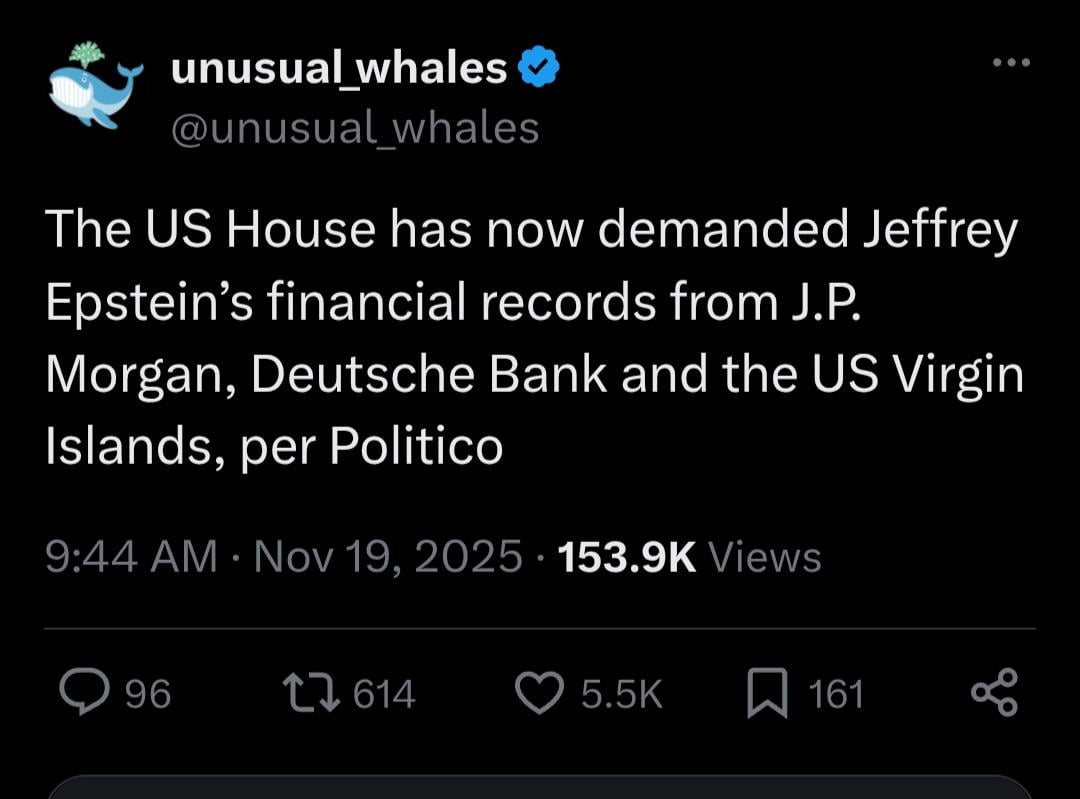Click the 614 reposts count

(x=385, y=694)
